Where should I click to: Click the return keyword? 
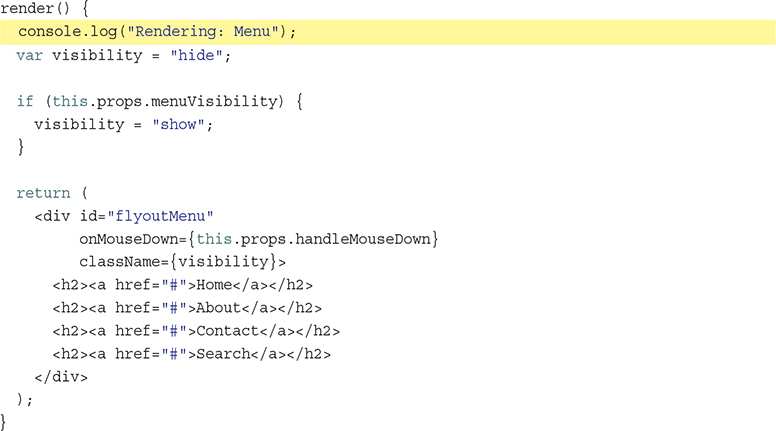pos(43,194)
